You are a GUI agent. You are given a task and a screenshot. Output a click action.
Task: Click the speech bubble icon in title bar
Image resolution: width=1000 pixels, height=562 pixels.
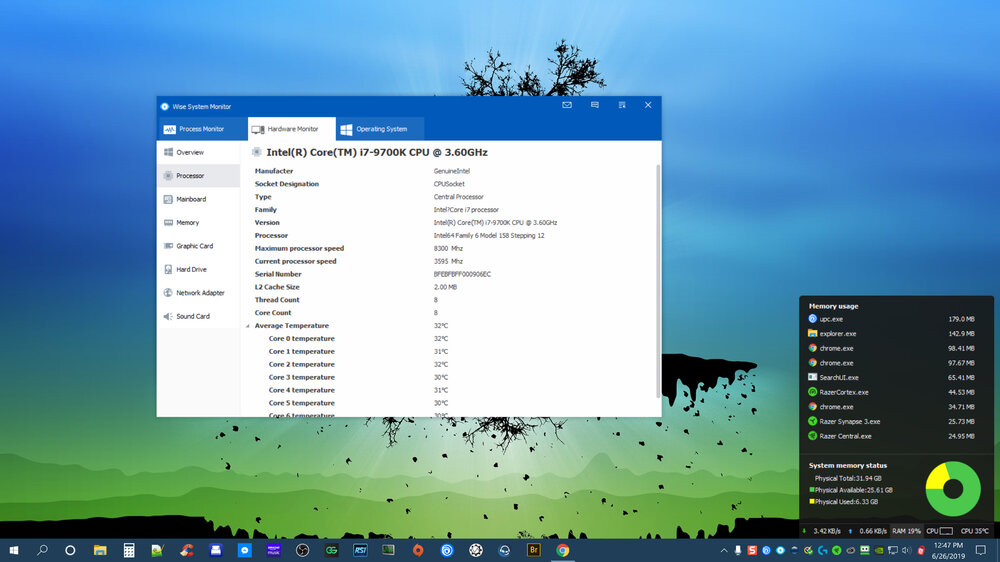point(594,105)
